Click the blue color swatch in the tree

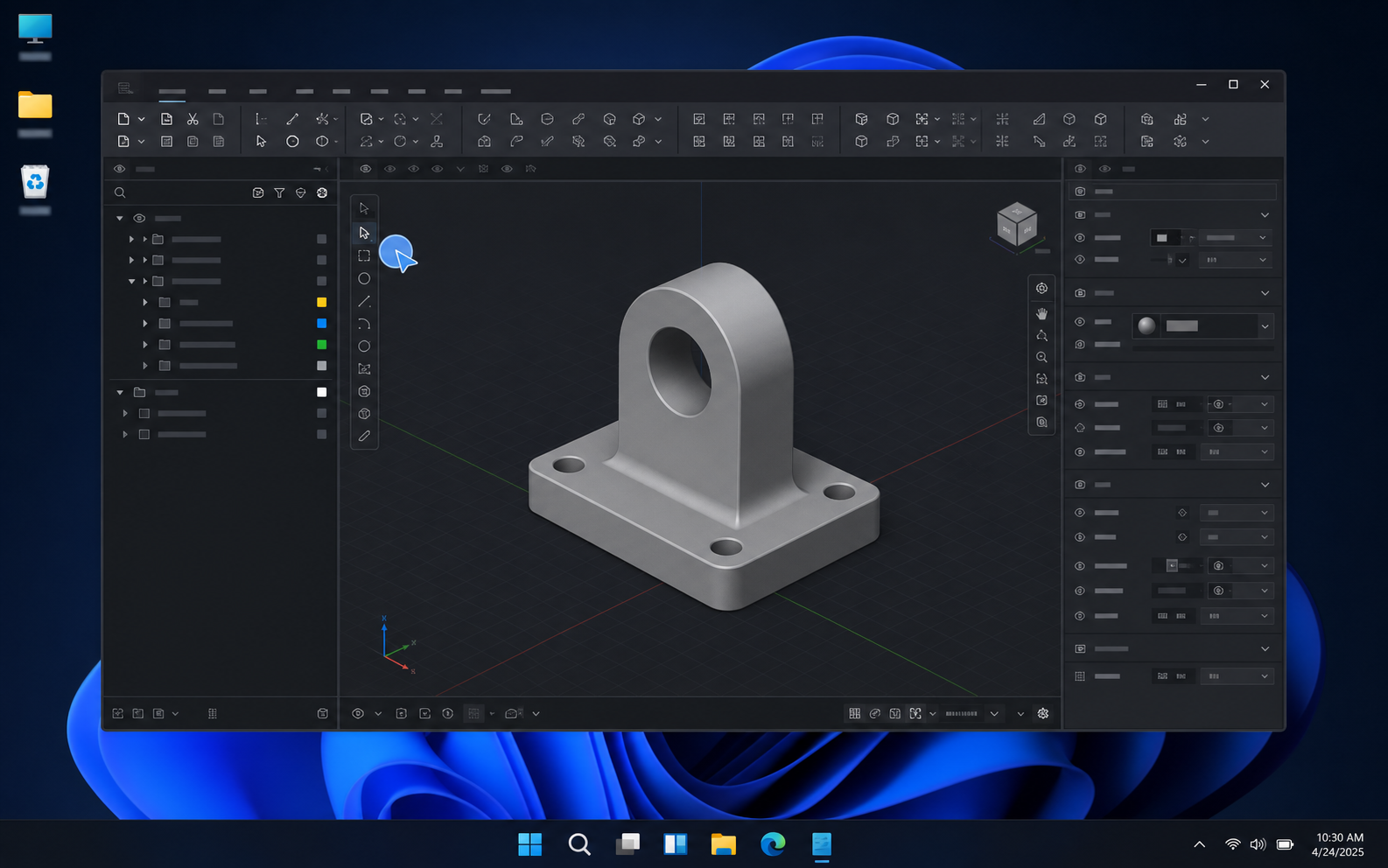click(322, 324)
